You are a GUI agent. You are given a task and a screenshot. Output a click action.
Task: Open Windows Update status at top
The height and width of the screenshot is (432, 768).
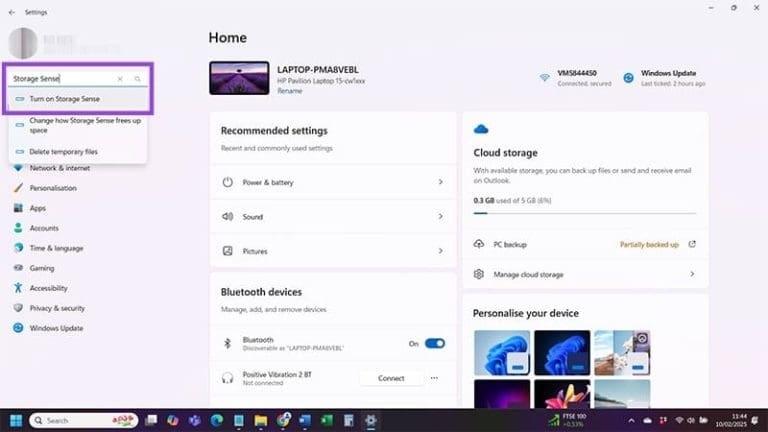664,78
